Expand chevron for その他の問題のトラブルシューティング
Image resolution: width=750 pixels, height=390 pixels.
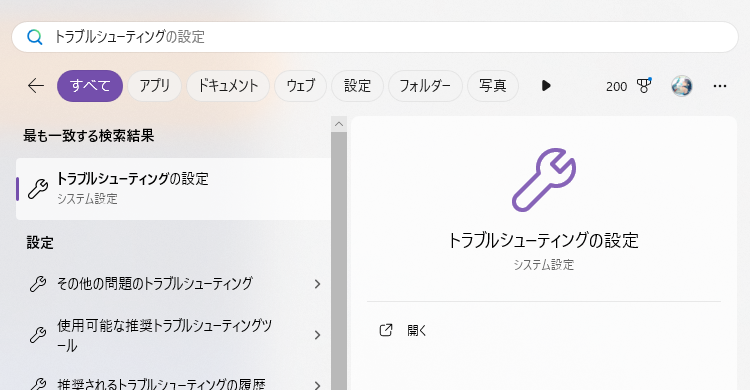tap(317, 284)
